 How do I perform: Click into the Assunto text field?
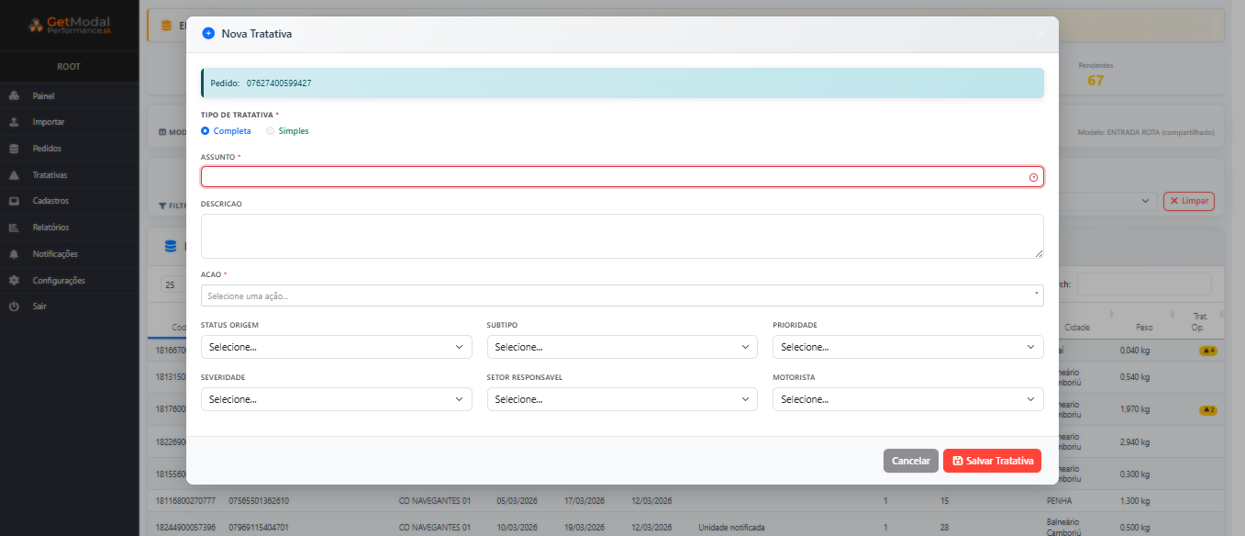coord(622,177)
